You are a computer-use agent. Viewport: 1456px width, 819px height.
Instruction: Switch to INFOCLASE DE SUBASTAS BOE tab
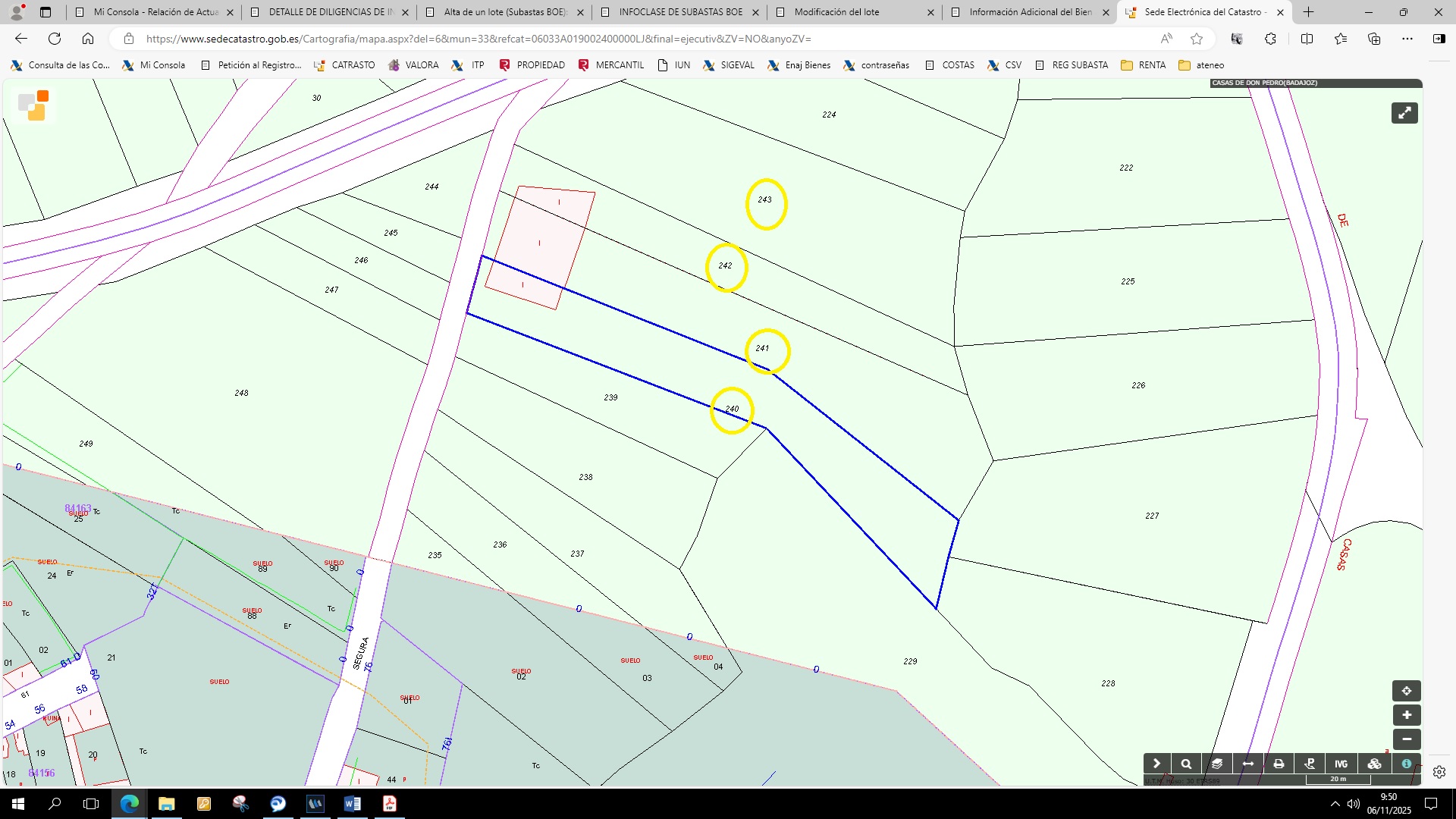point(680,12)
